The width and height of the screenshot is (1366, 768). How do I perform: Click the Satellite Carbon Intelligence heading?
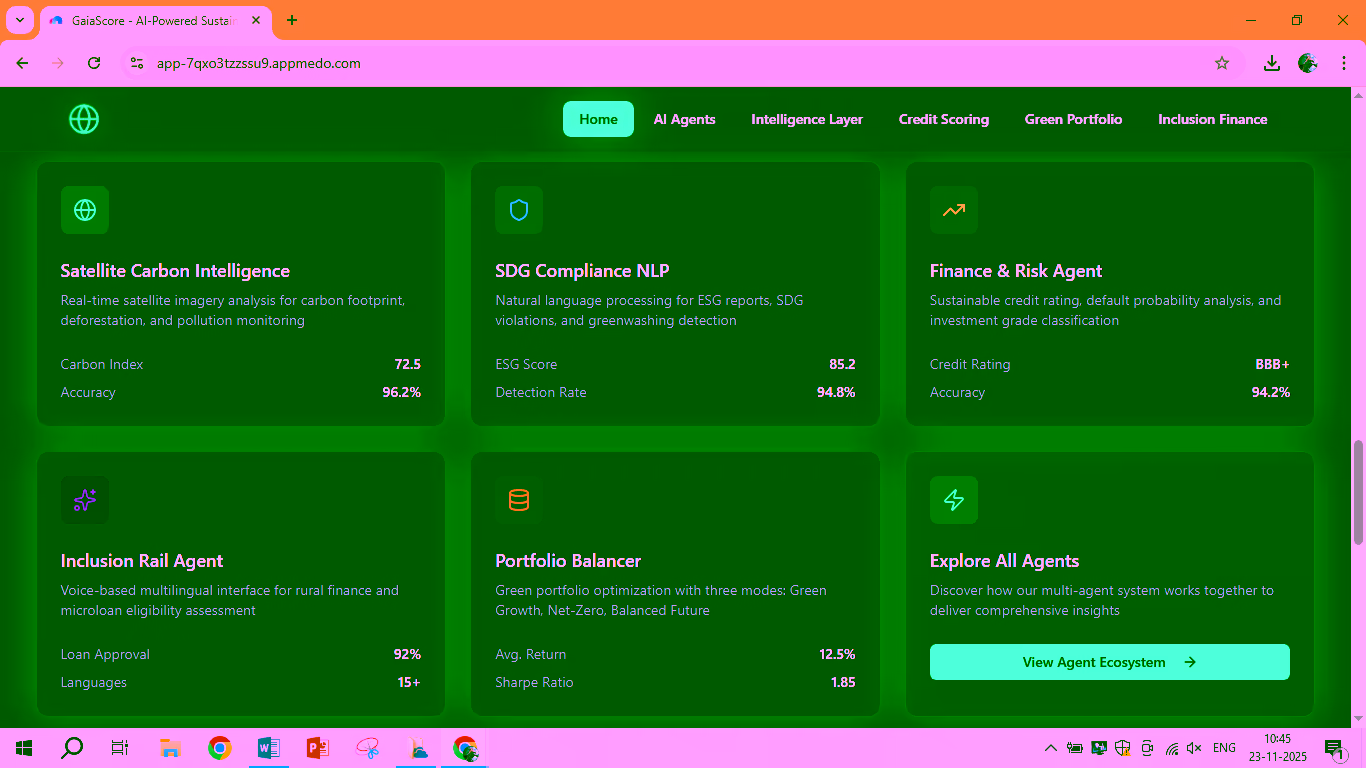point(175,271)
